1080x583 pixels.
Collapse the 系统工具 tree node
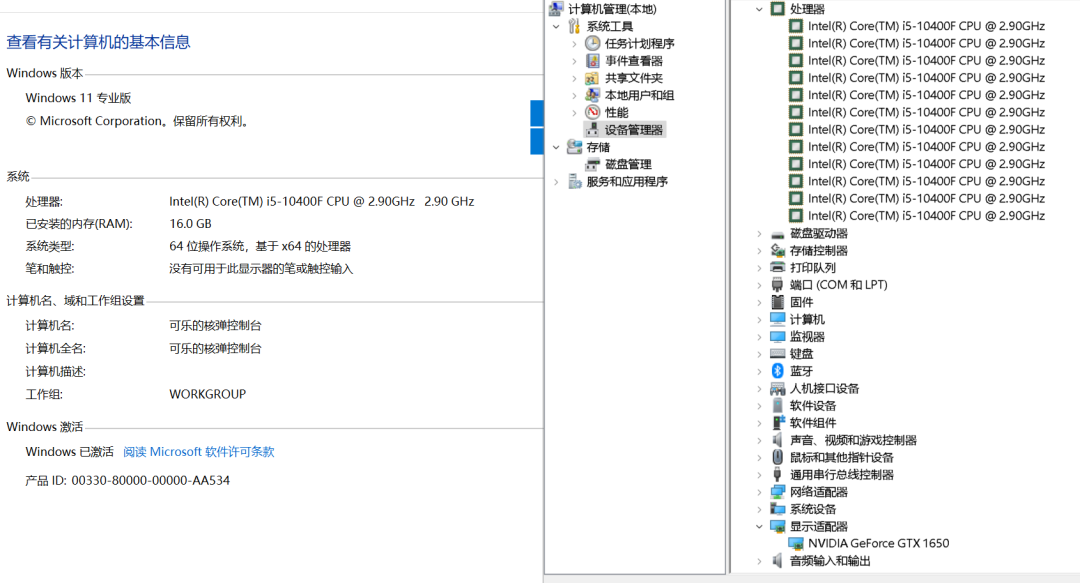pos(557,26)
